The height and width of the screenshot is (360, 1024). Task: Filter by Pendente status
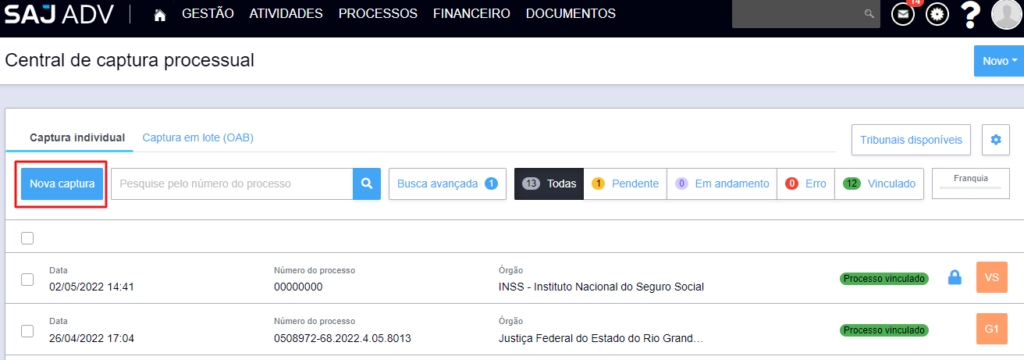click(625, 184)
